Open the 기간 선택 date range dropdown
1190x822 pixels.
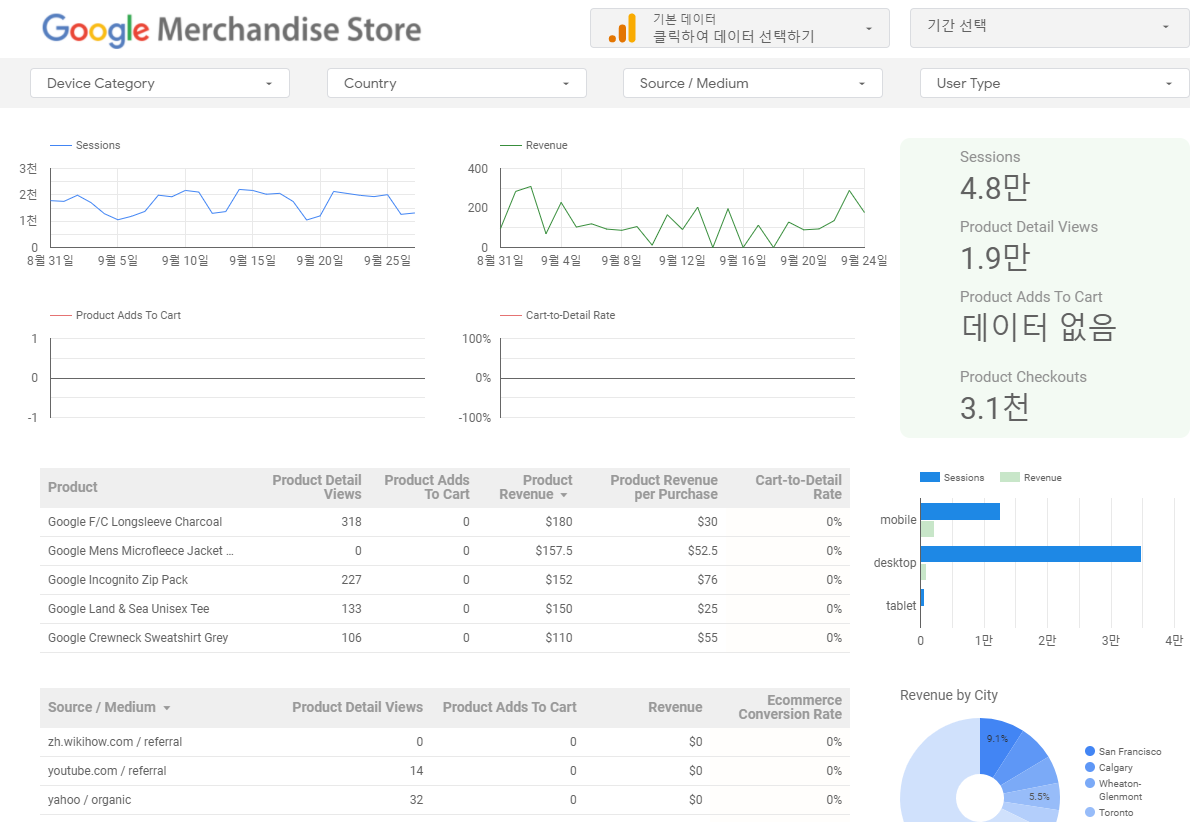[x=1050, y=28]
